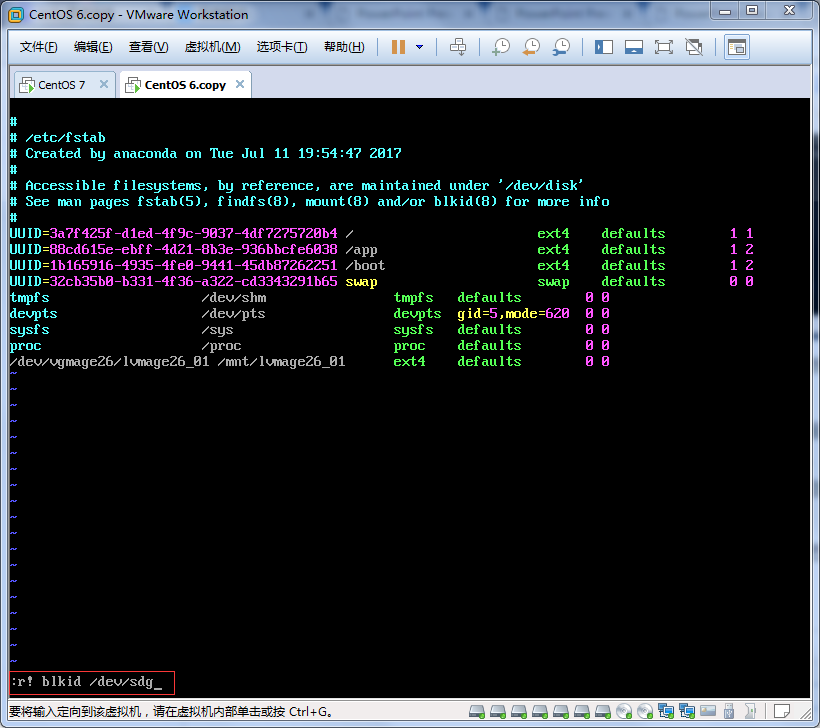The height and width of the screenshot is (728, 820).
Task: Open the 查看(V) menu
Action: tap(149, 47)
